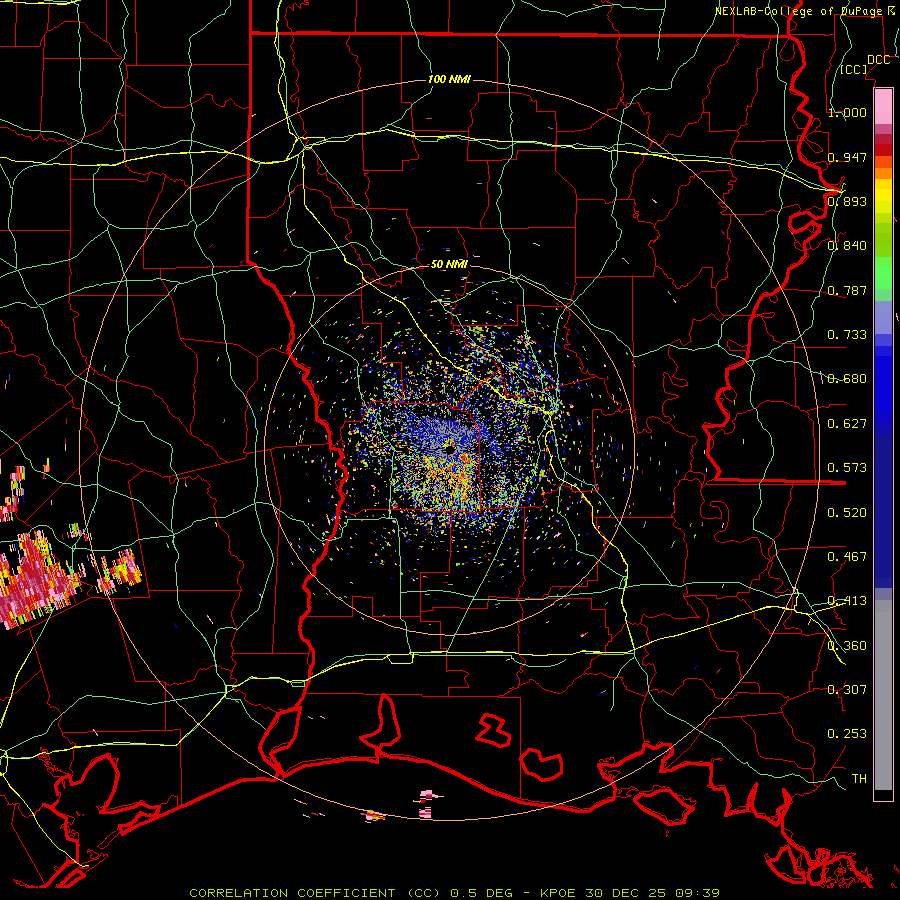Screen dimensions: 900x900
Task: Select the 0.520 scale value
Action: tap(847, 513)
